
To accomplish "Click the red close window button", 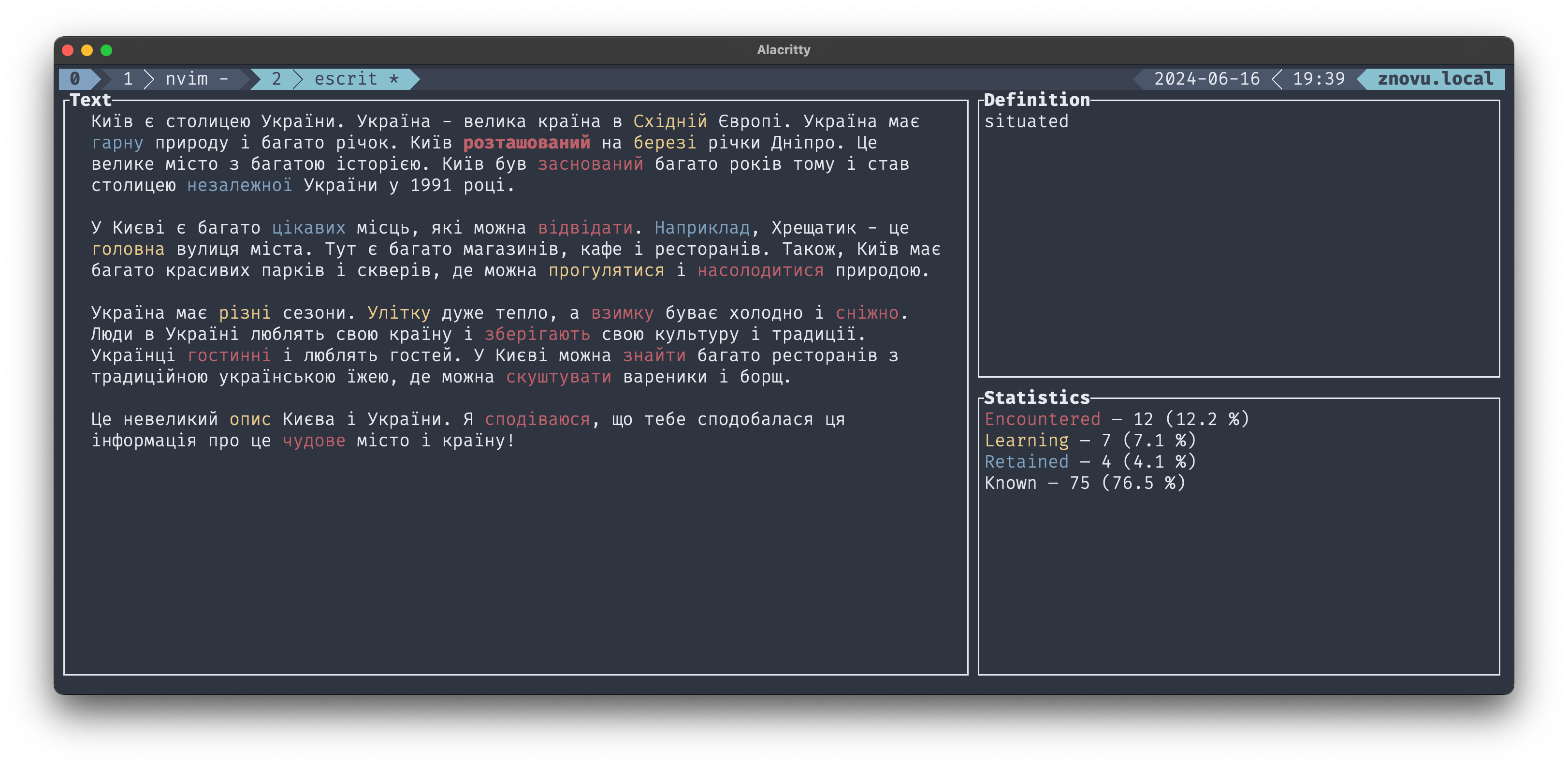I will coord(68,50).
